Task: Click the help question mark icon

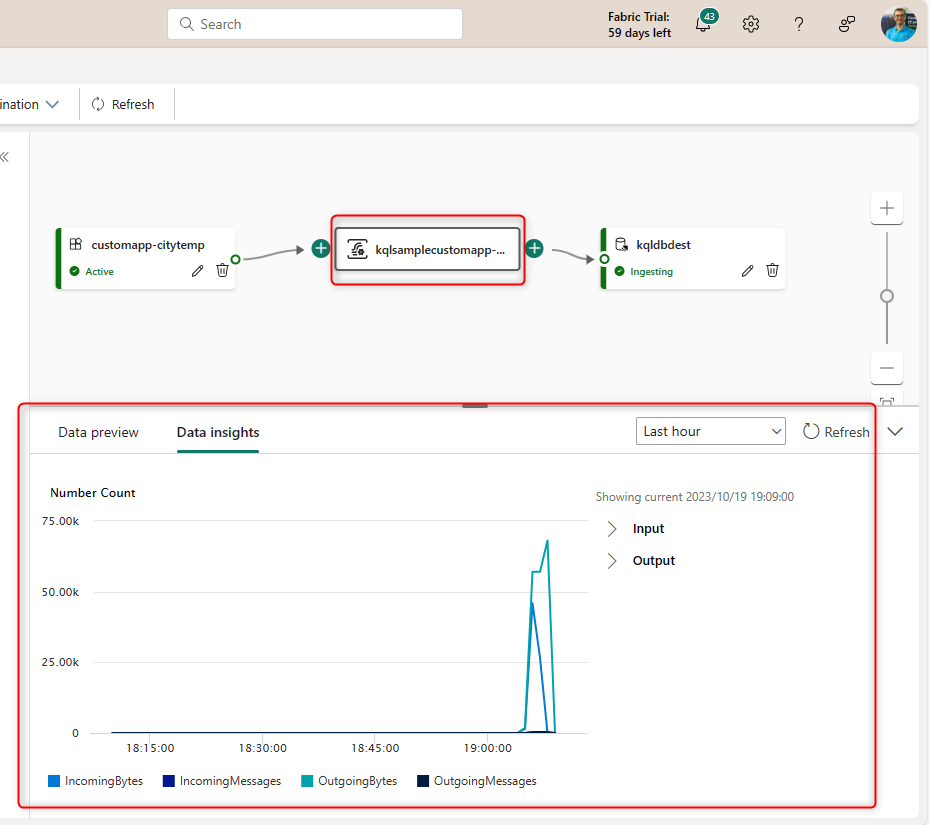Action: tap(799, 25)
